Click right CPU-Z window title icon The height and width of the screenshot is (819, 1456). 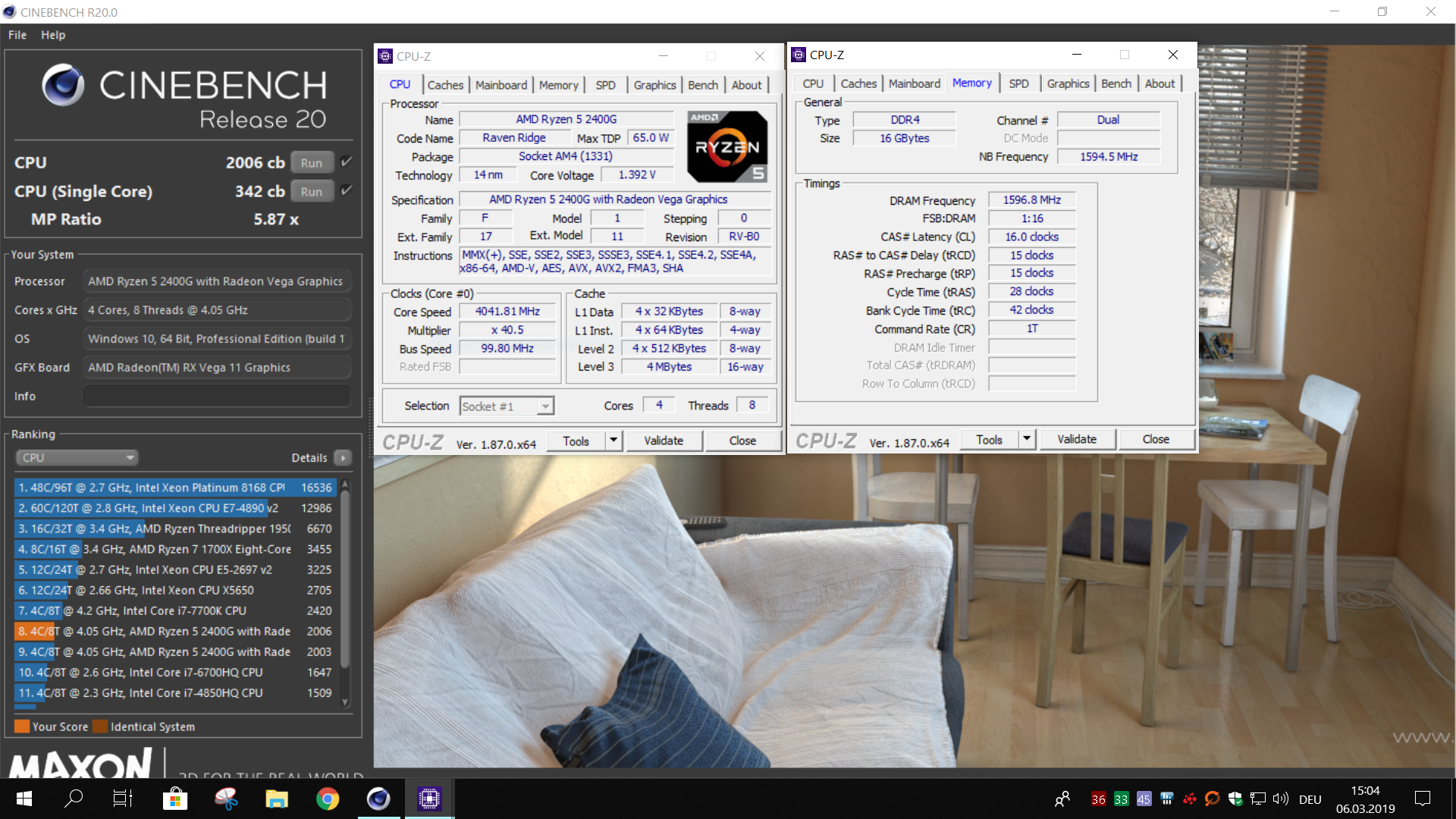[x=799, y=55]
